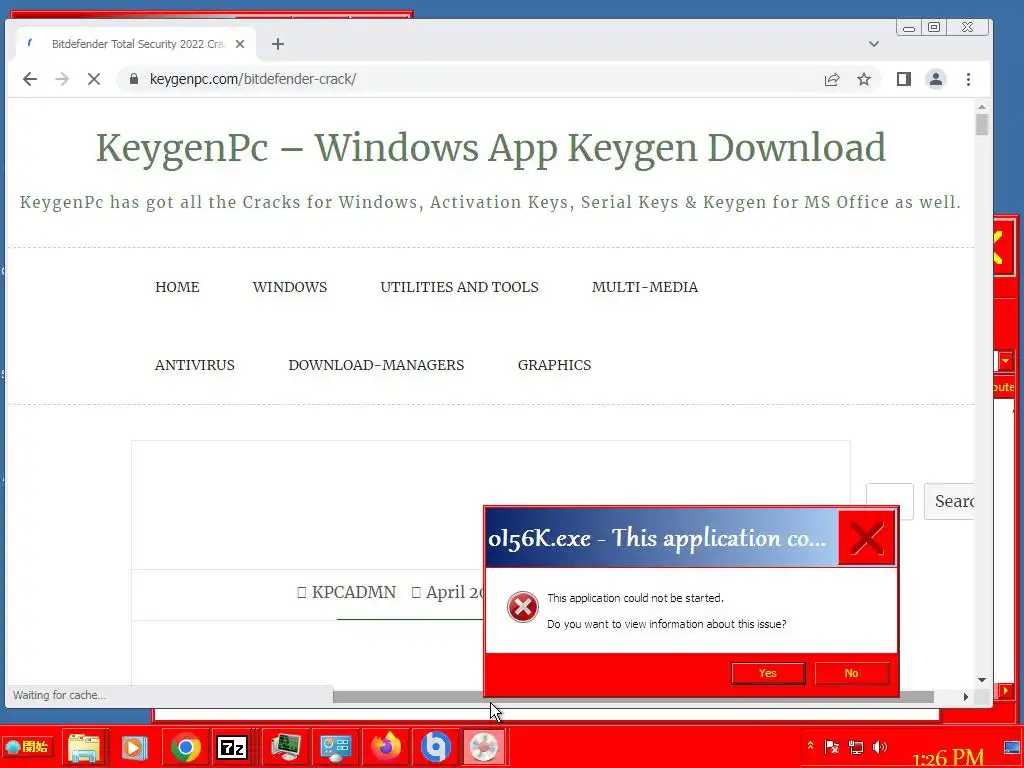Click the KeygenPc site title link

click(490, 148)
